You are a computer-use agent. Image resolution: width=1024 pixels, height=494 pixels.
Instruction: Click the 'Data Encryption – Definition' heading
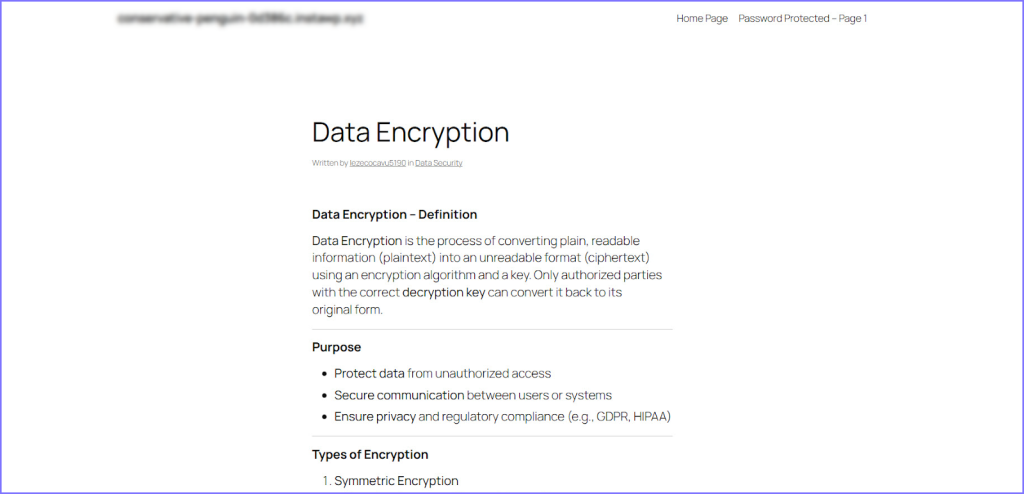click(394, 214)
